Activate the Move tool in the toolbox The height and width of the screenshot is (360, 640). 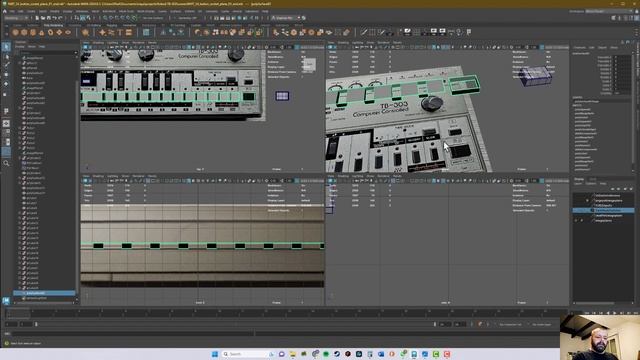coord(6,75)
